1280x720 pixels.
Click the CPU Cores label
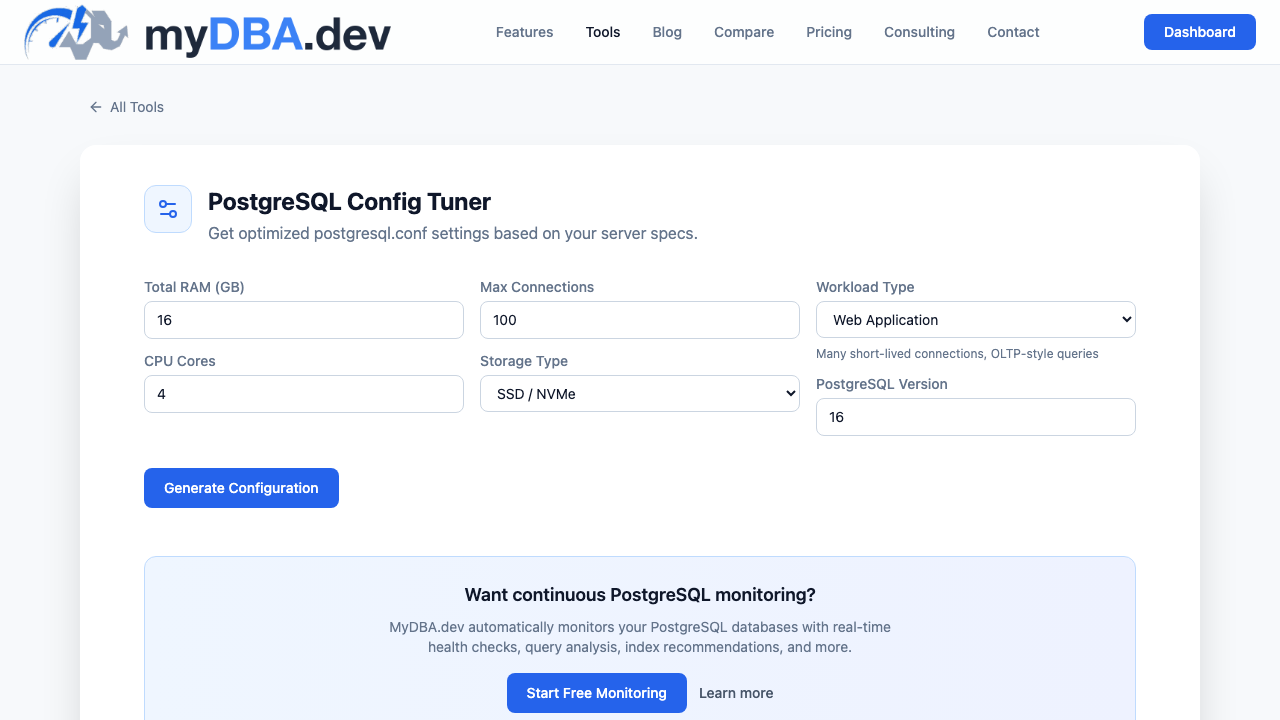[180, 361]
